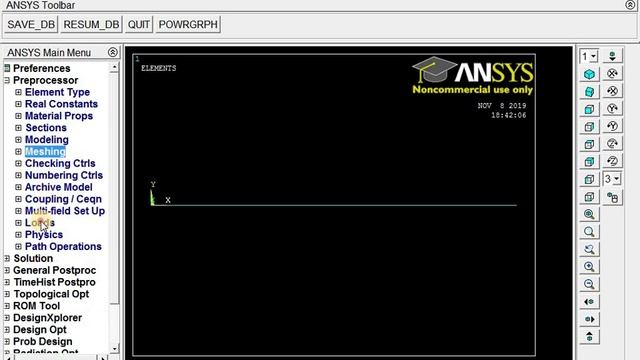The image size is (640, 360).
Task: Collapse the ANSYS Main Menu panel
Action: 113,52
